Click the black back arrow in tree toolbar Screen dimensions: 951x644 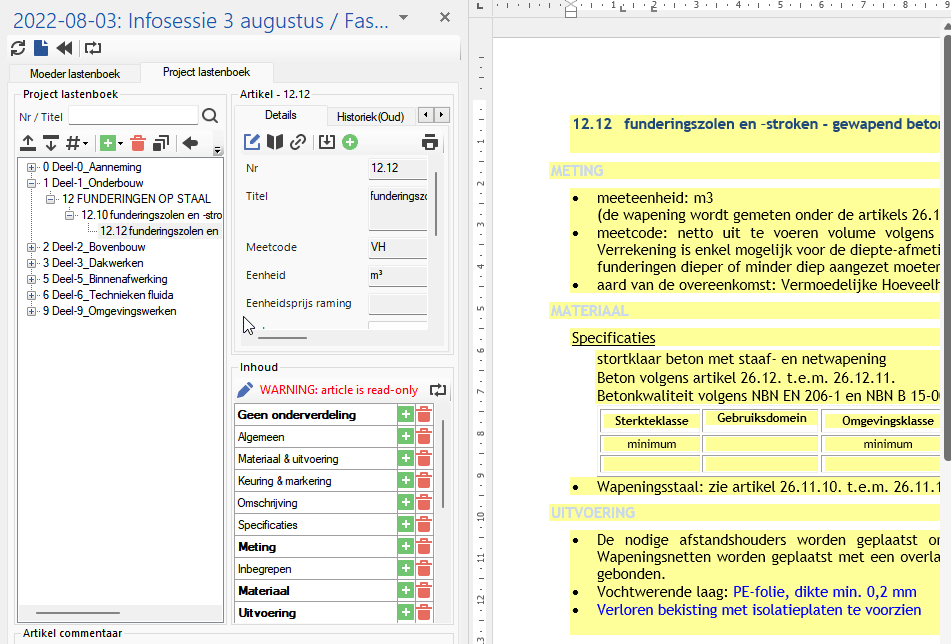[x=190, y=143]
